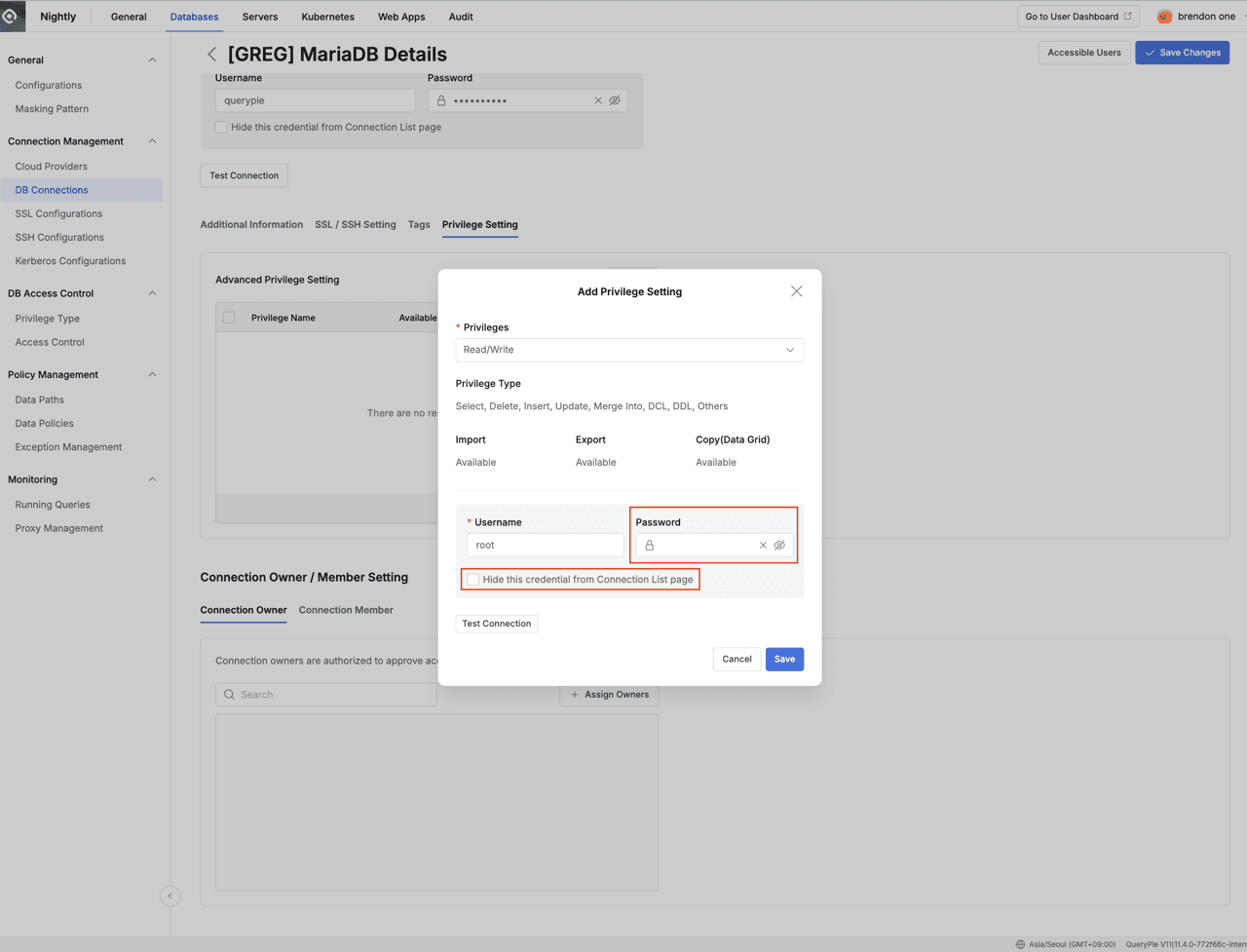Viewport: 1247px width, 952px height.
Task: Click the timezone globe icon in status bar
Action: click(1020, 944)
